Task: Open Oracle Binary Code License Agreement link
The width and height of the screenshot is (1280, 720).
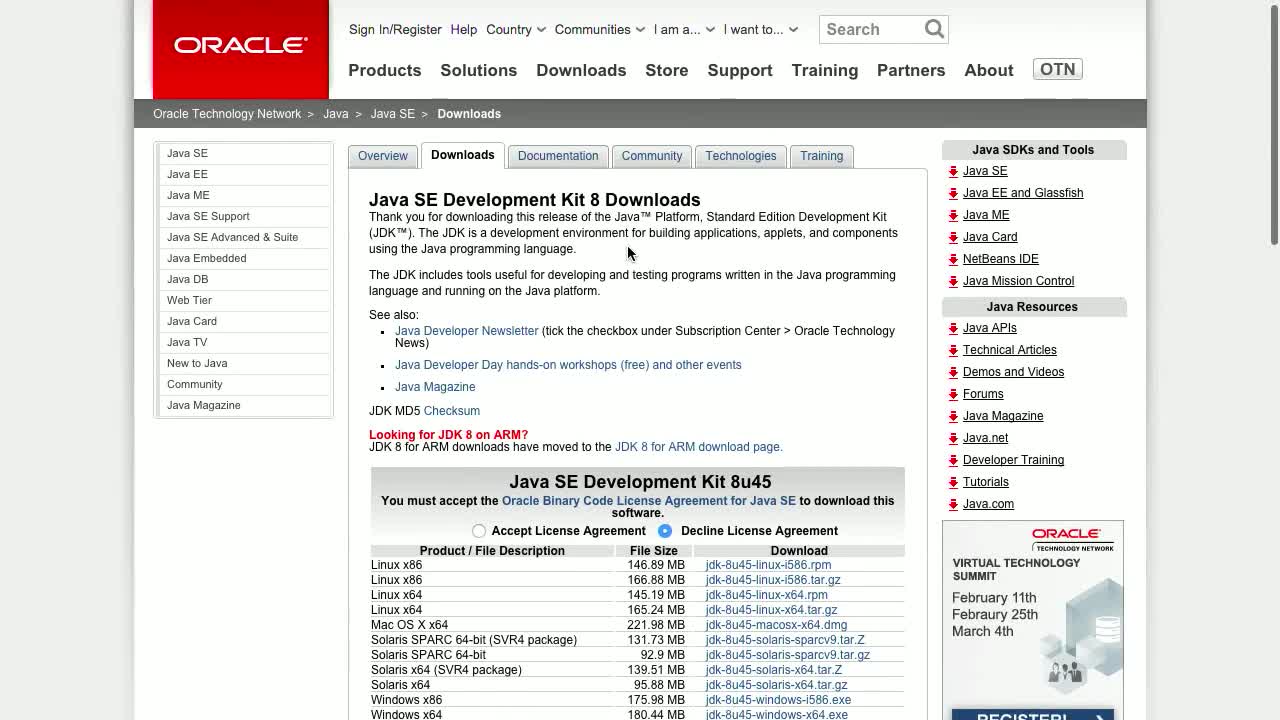Action: [x=649, y=501]
